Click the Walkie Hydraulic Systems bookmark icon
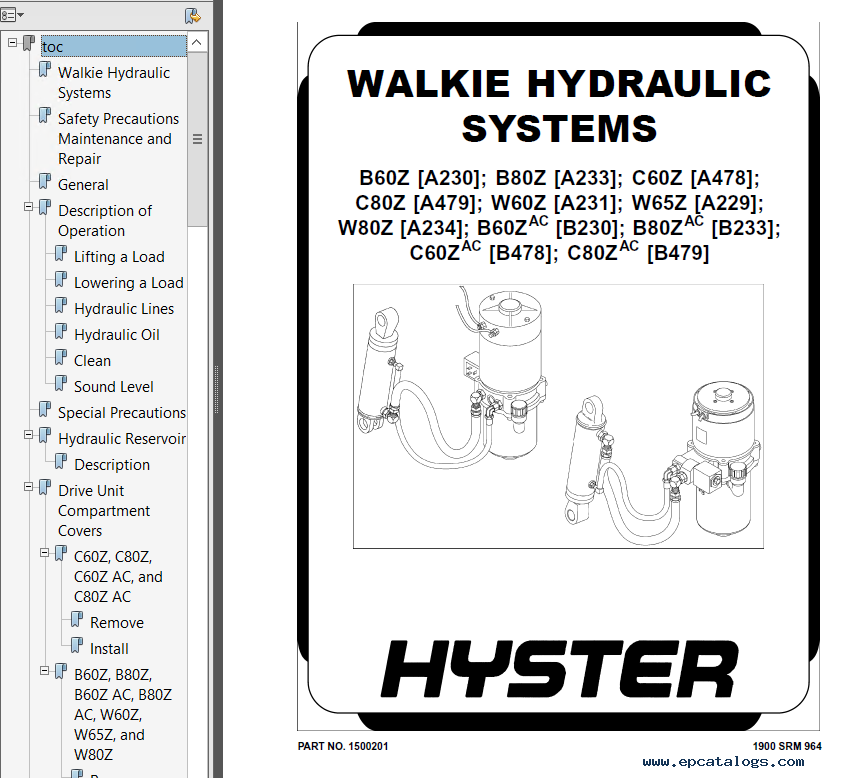 point(45,69)
